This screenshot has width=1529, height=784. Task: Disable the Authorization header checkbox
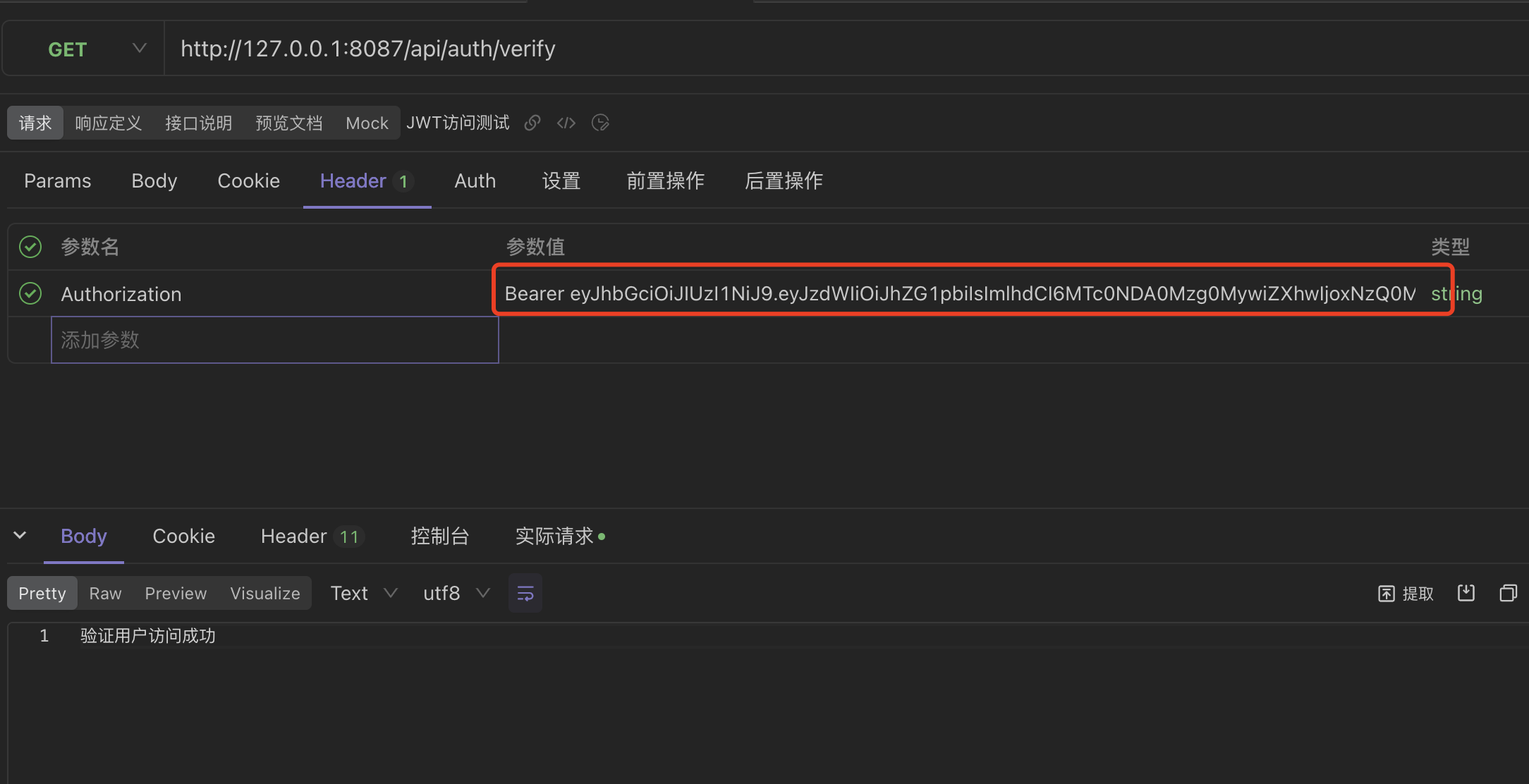30,293
